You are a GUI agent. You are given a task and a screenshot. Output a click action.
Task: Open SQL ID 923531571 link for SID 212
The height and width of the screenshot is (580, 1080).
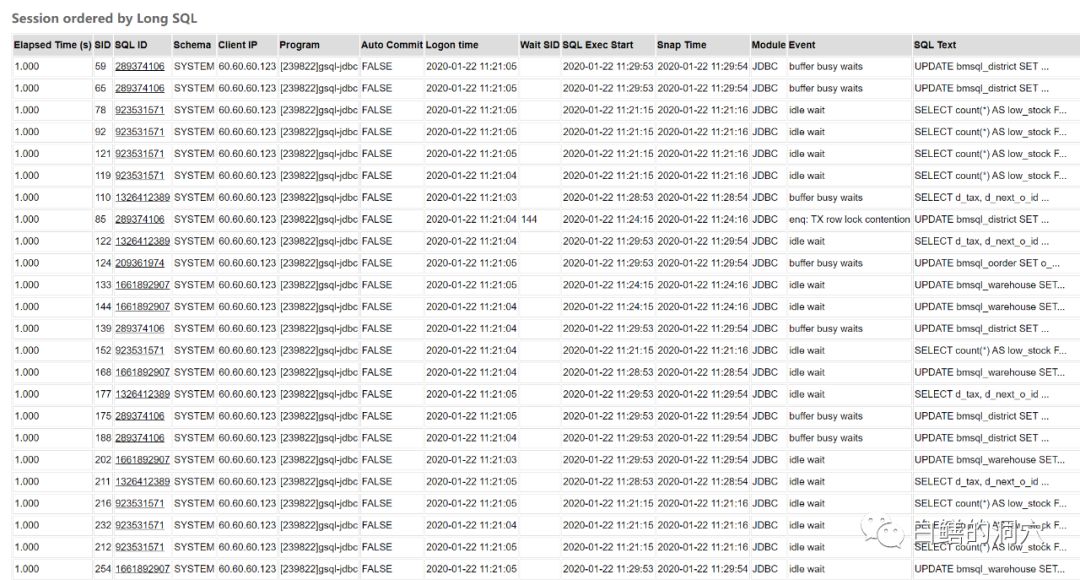click(x=139, y=548)
